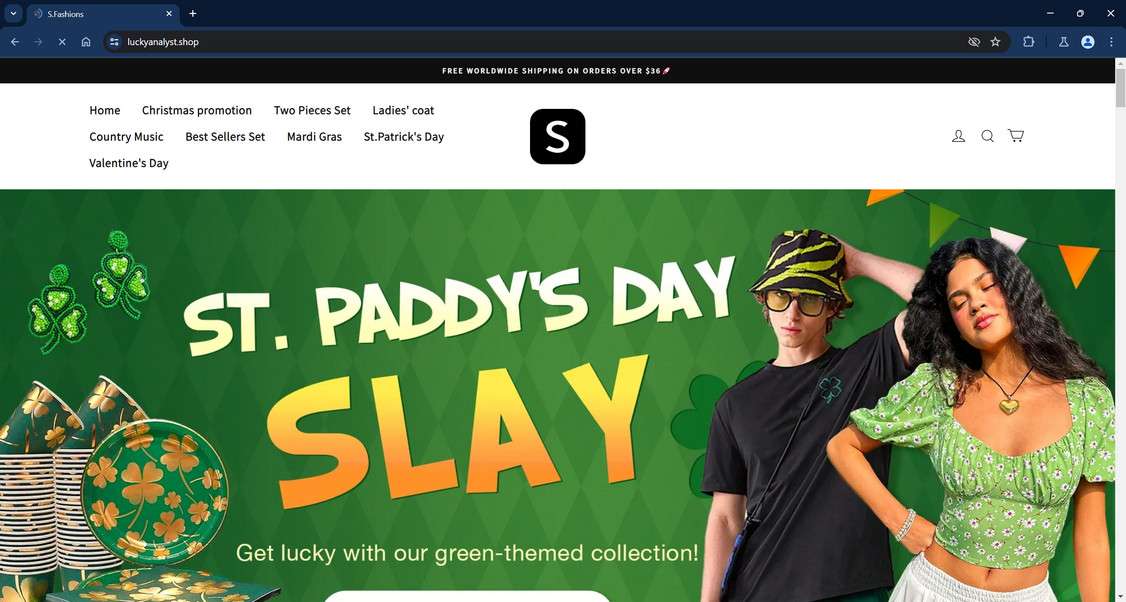Go to the Christmas promotion page
The width and height of the screenshot is (1126, 602).
point(197,110)
